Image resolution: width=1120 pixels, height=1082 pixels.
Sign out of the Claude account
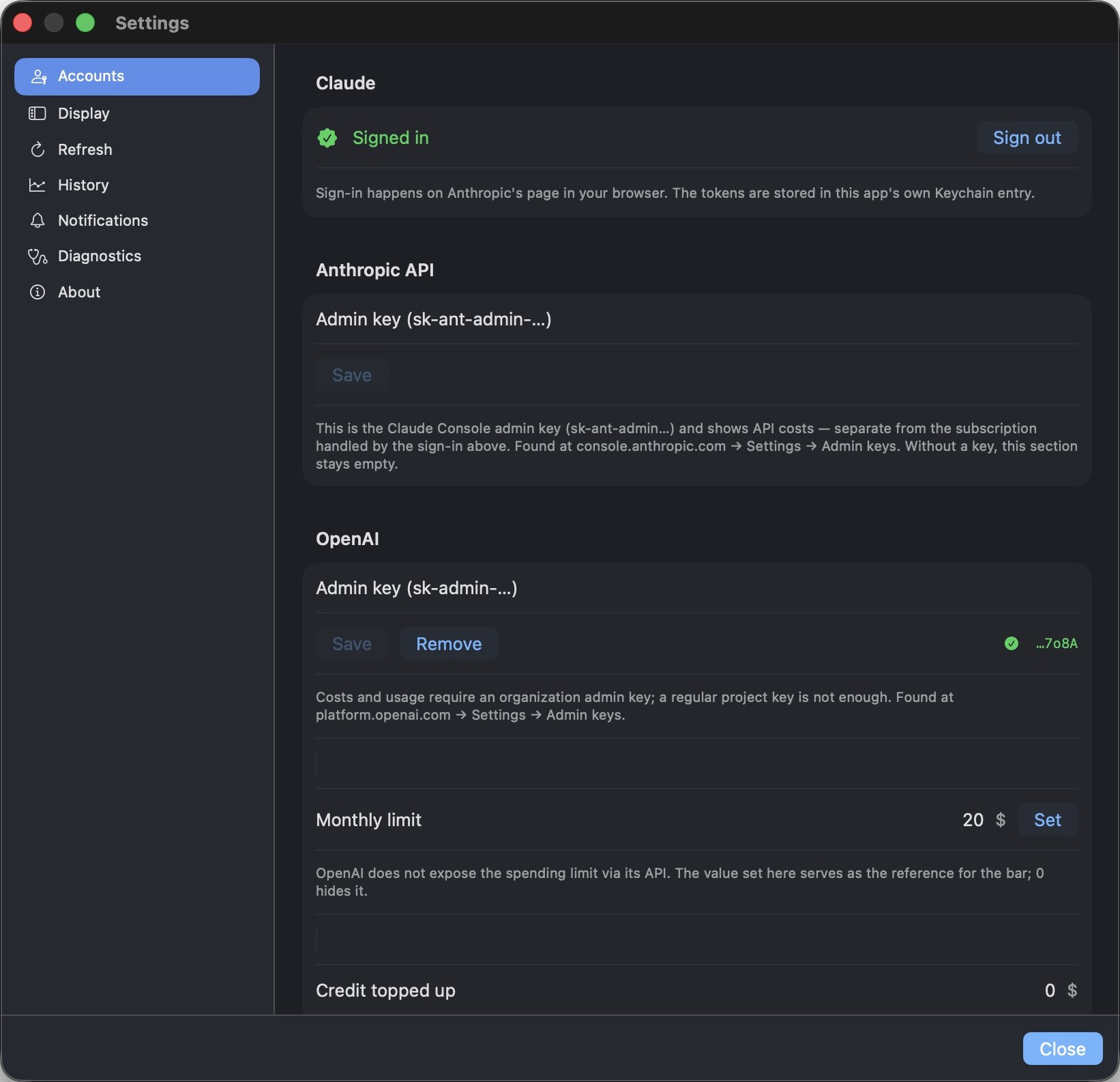click(x=1027, y=138)
